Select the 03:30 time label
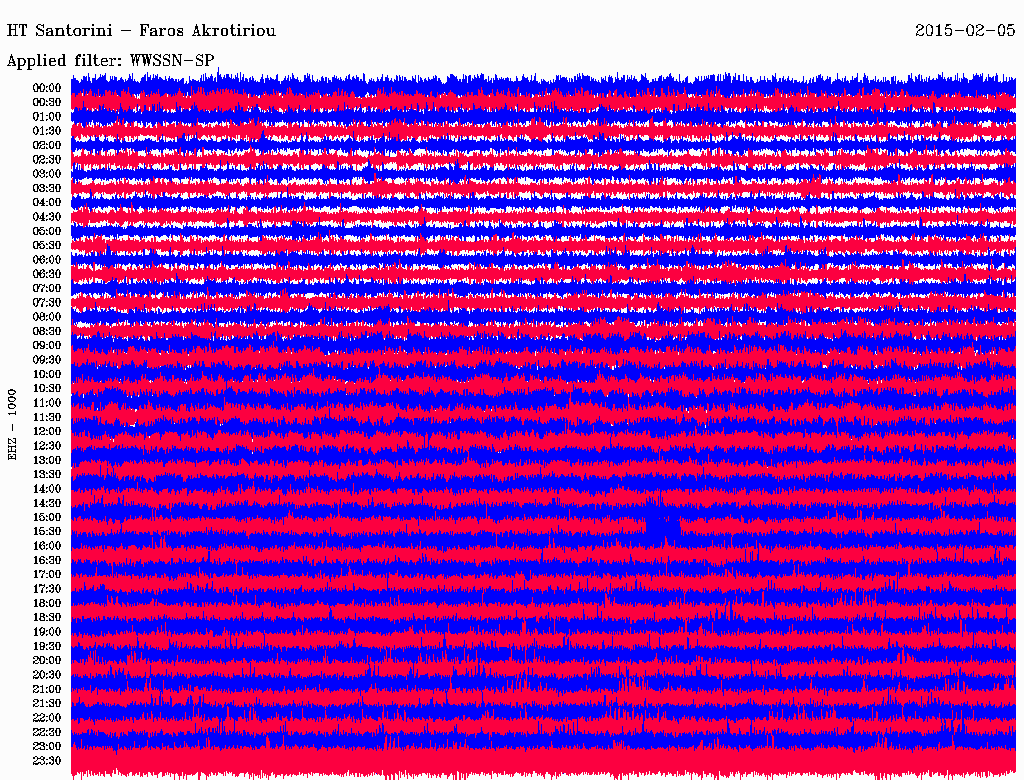Screen dimensions: 1024x780 [46, 188]
